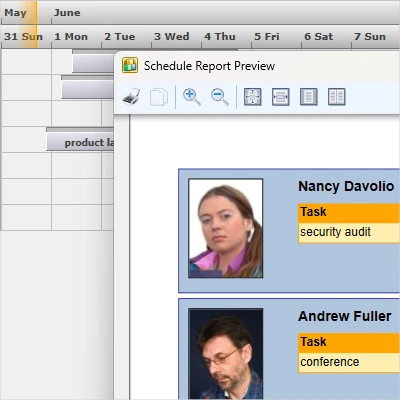Screen dimensions: 400x400
Task: Click the Print icon in preview toolbar
Action: 131,97
